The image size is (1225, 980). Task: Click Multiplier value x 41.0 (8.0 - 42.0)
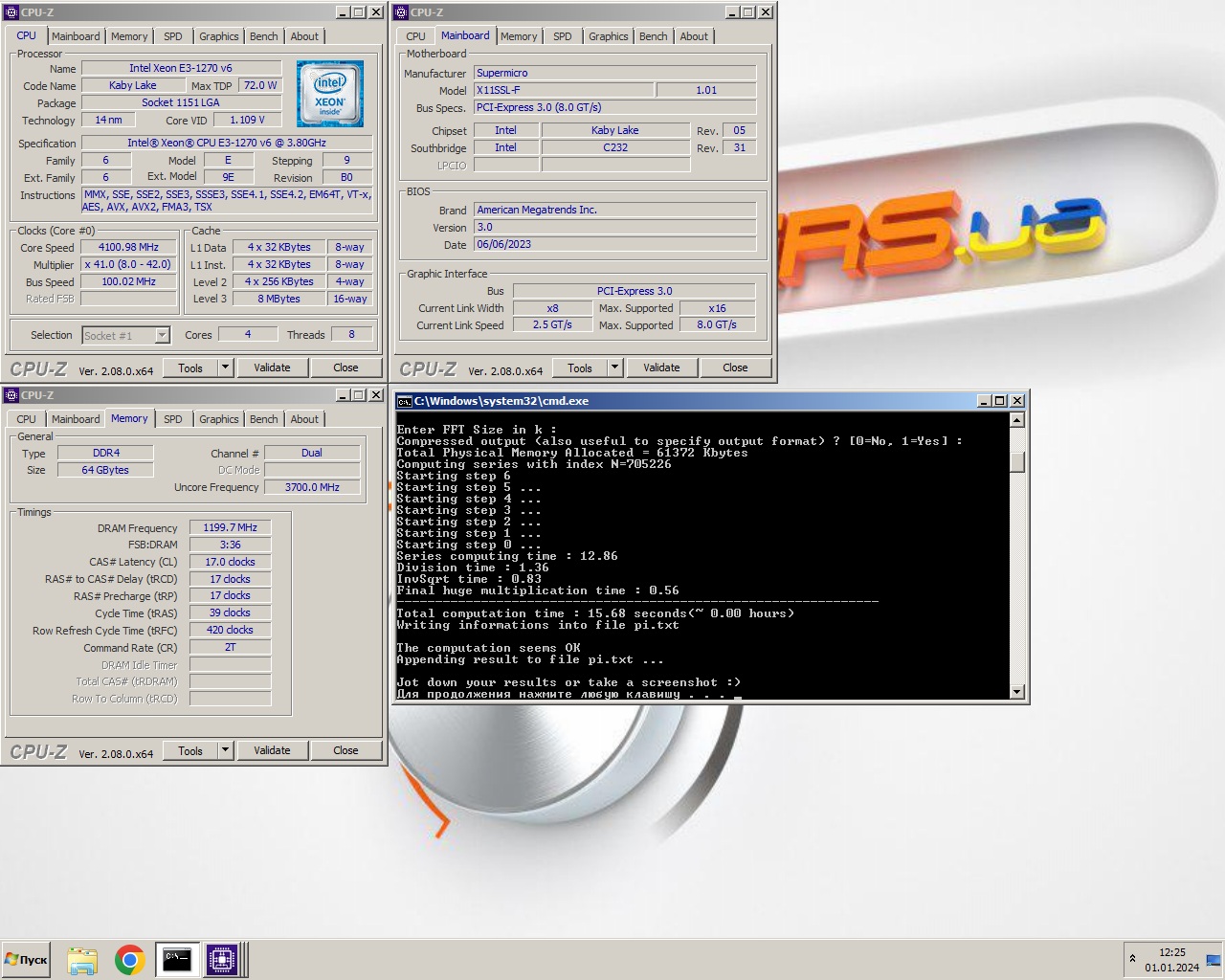pyautogui.click(x=128, y=264)
